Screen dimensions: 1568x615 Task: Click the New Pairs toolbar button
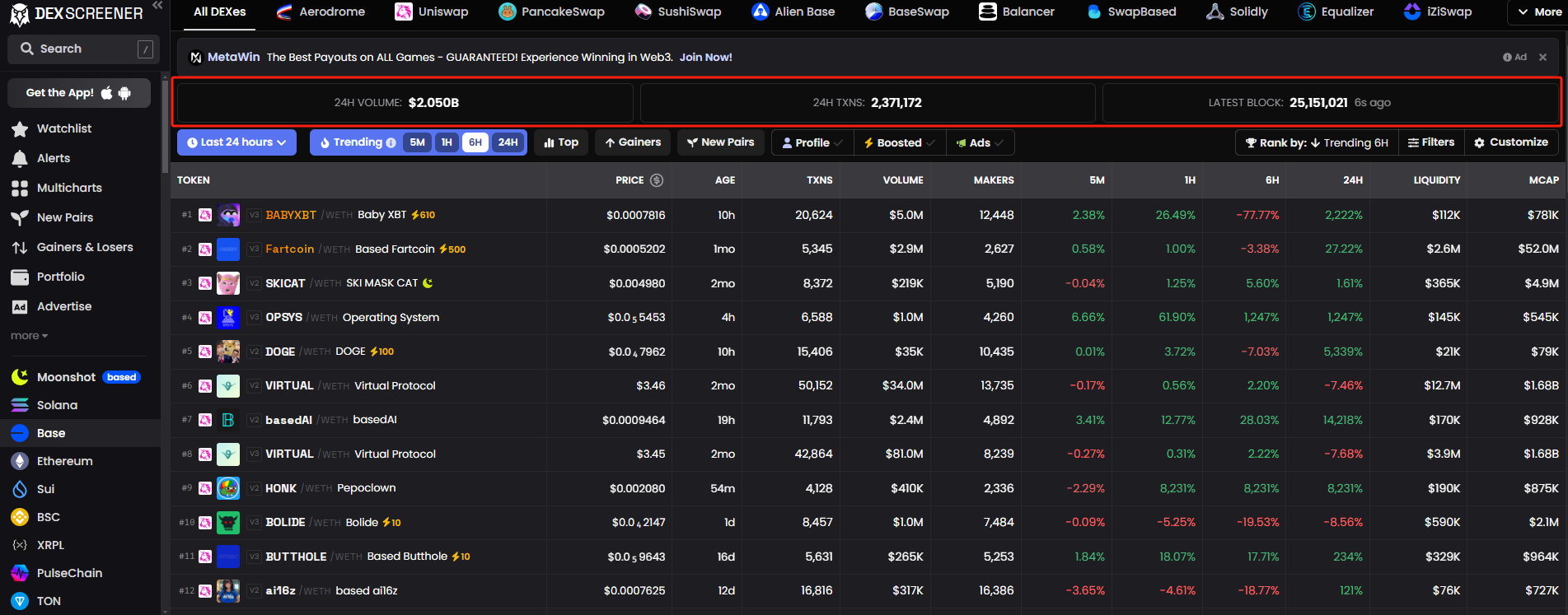tap(721, 142)
